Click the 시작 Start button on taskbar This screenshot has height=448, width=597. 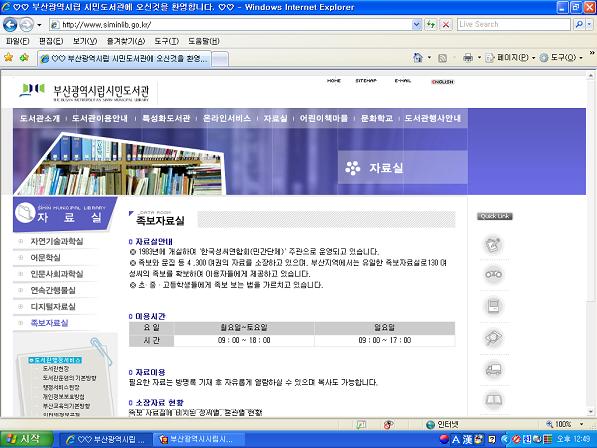point(26,439)
